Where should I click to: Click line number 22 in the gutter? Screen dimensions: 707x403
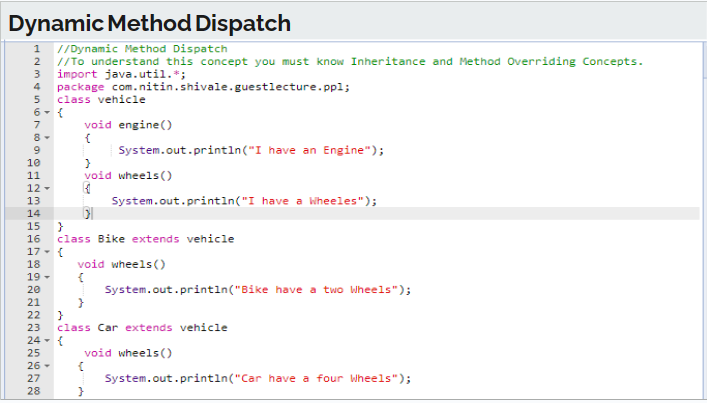tap(34, 315)
